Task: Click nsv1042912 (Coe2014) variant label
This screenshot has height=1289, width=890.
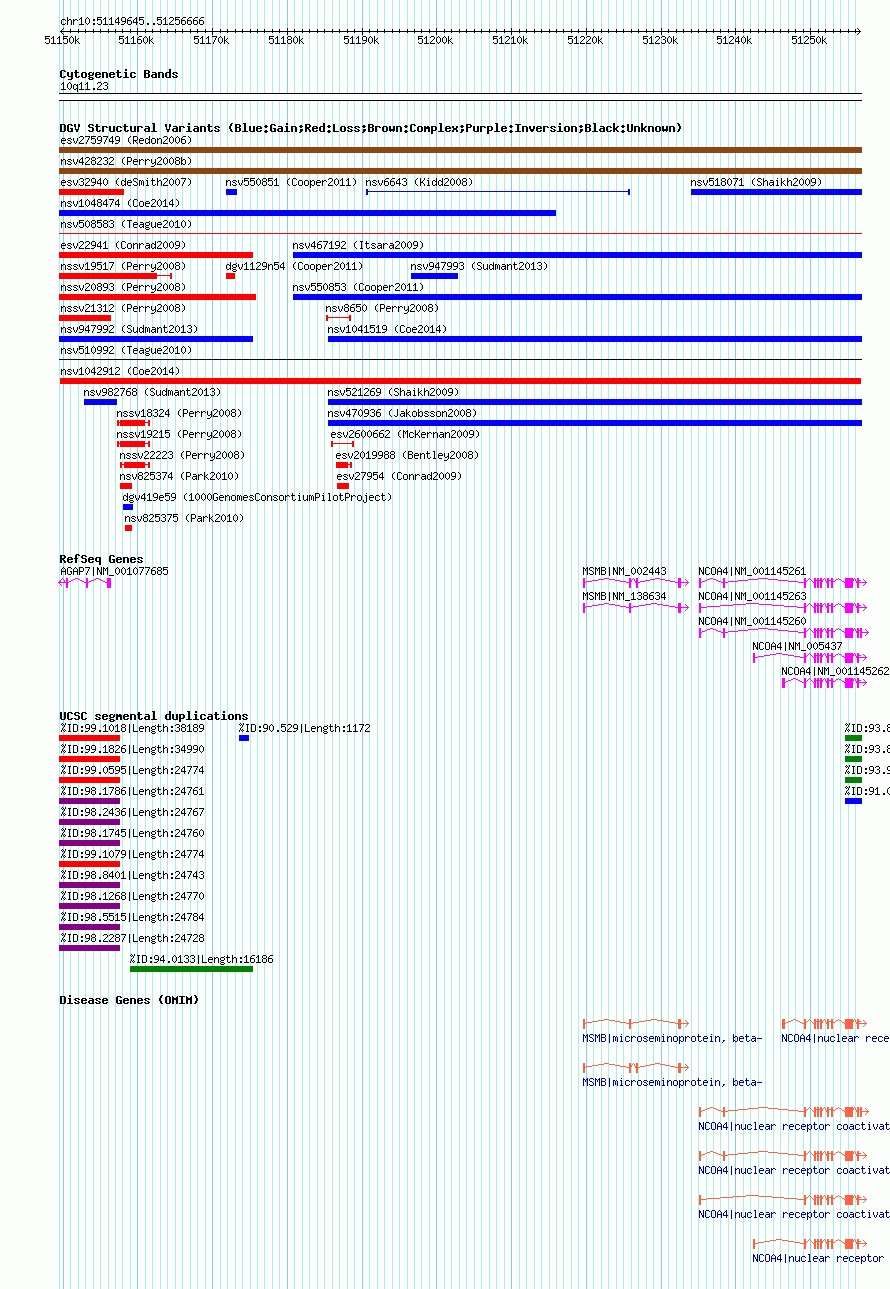Action: 120,371
